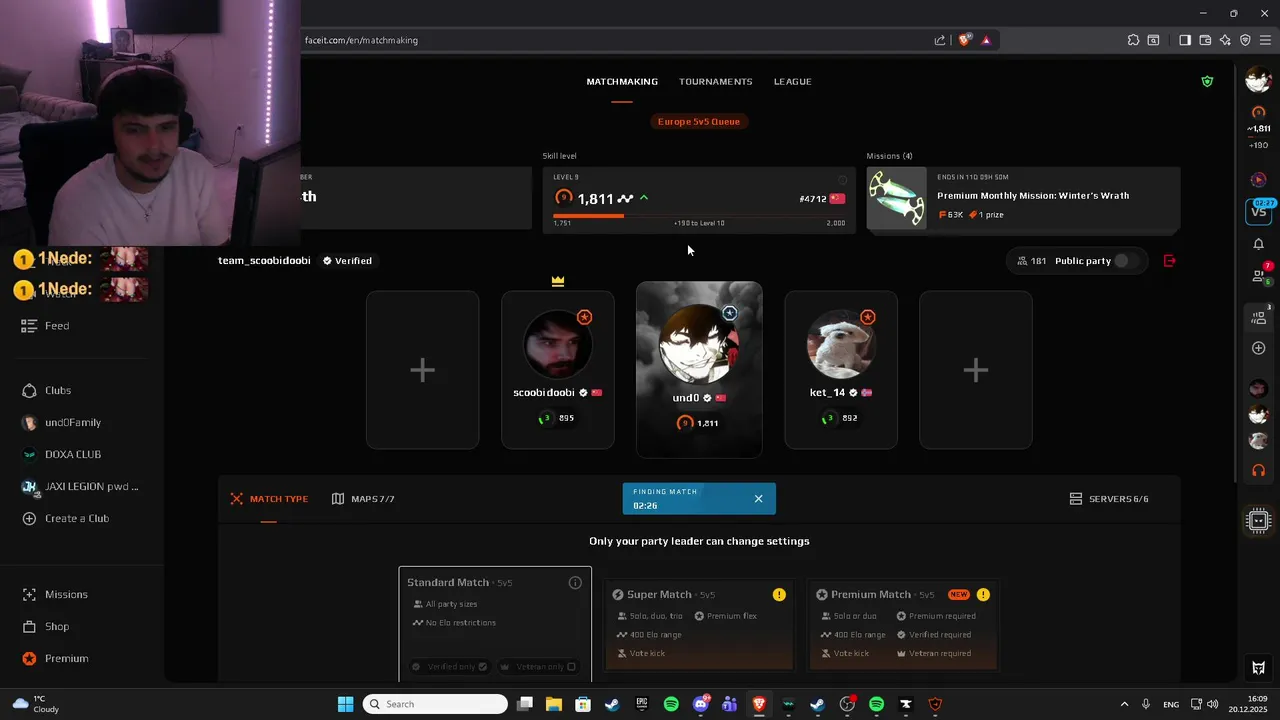Open the SERVERS 6/6 settings
Image resolution: width=1280 pixels, height=720 pixels.
pyautogui.click(x=1109, y=499)
